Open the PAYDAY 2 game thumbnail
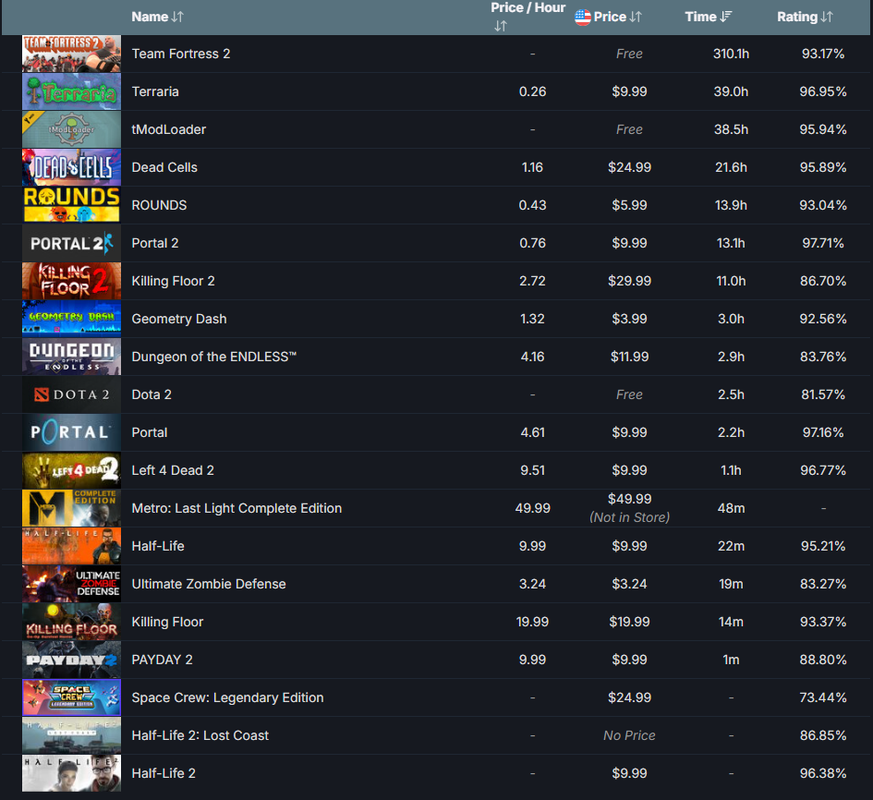 [71, 659]
